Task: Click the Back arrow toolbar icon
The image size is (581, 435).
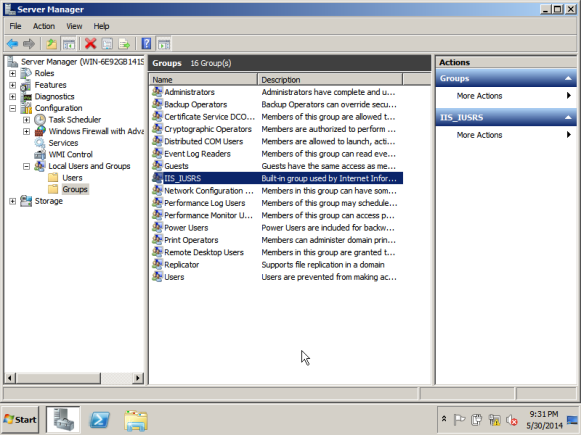Action: pyautogui.click(x=13, y=44)
